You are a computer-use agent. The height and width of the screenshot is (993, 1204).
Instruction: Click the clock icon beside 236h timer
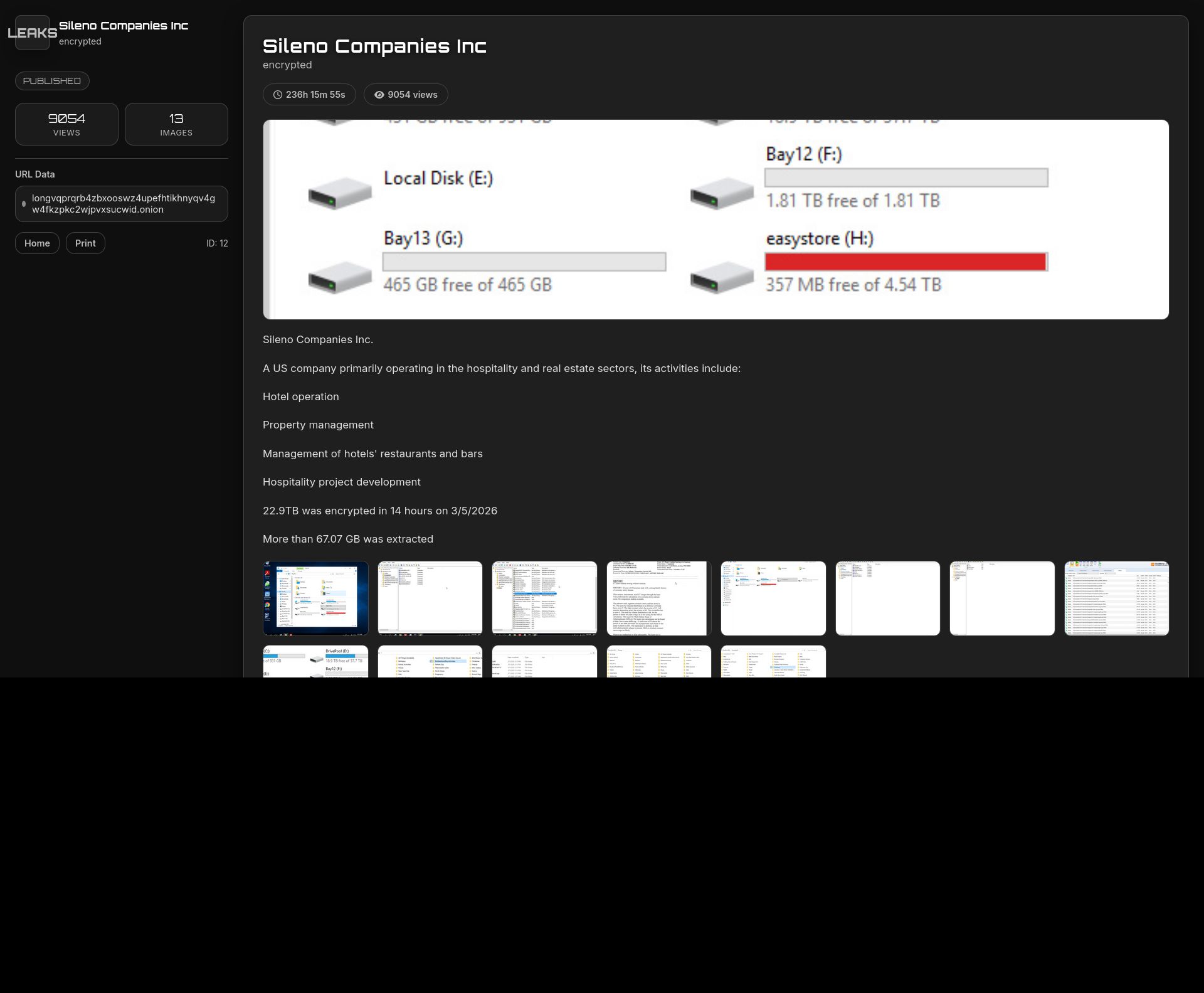click(278, 95)
